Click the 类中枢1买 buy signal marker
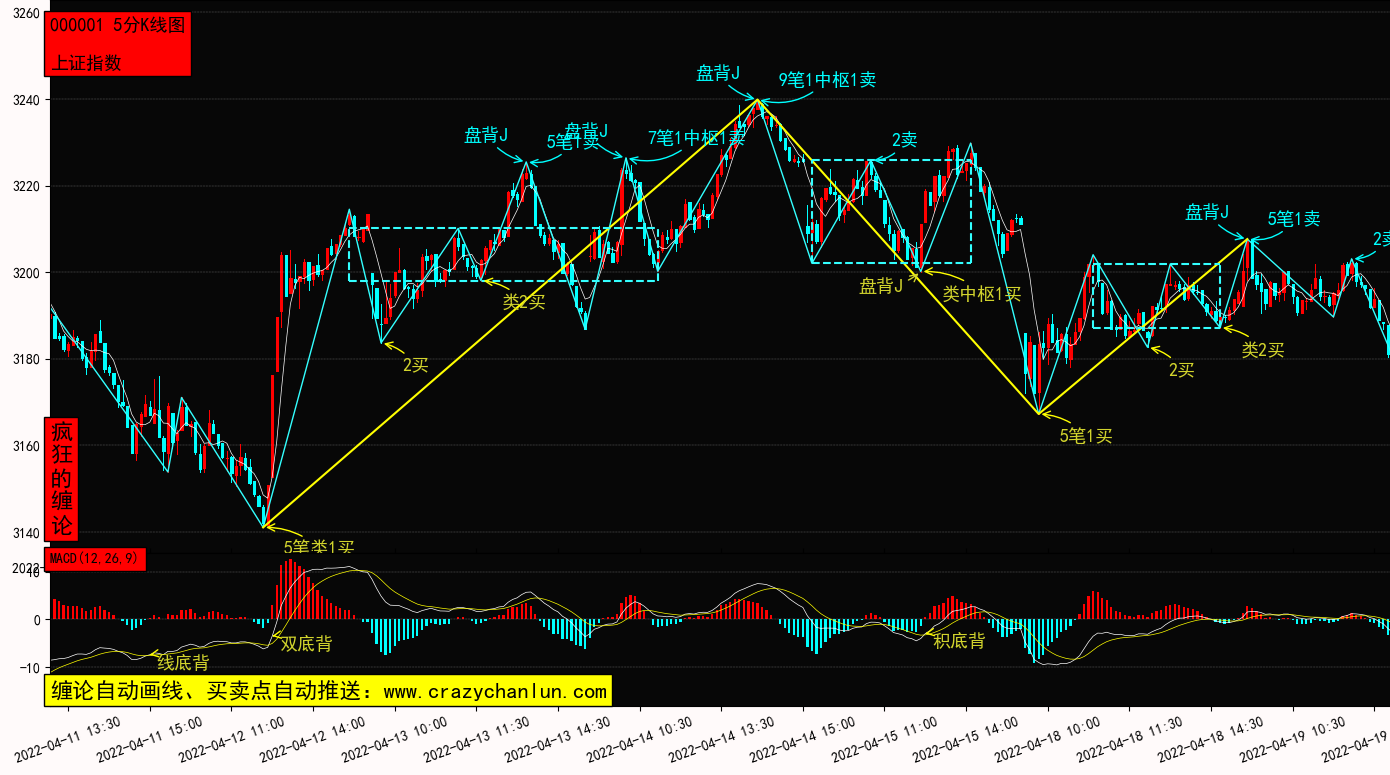 981,294
